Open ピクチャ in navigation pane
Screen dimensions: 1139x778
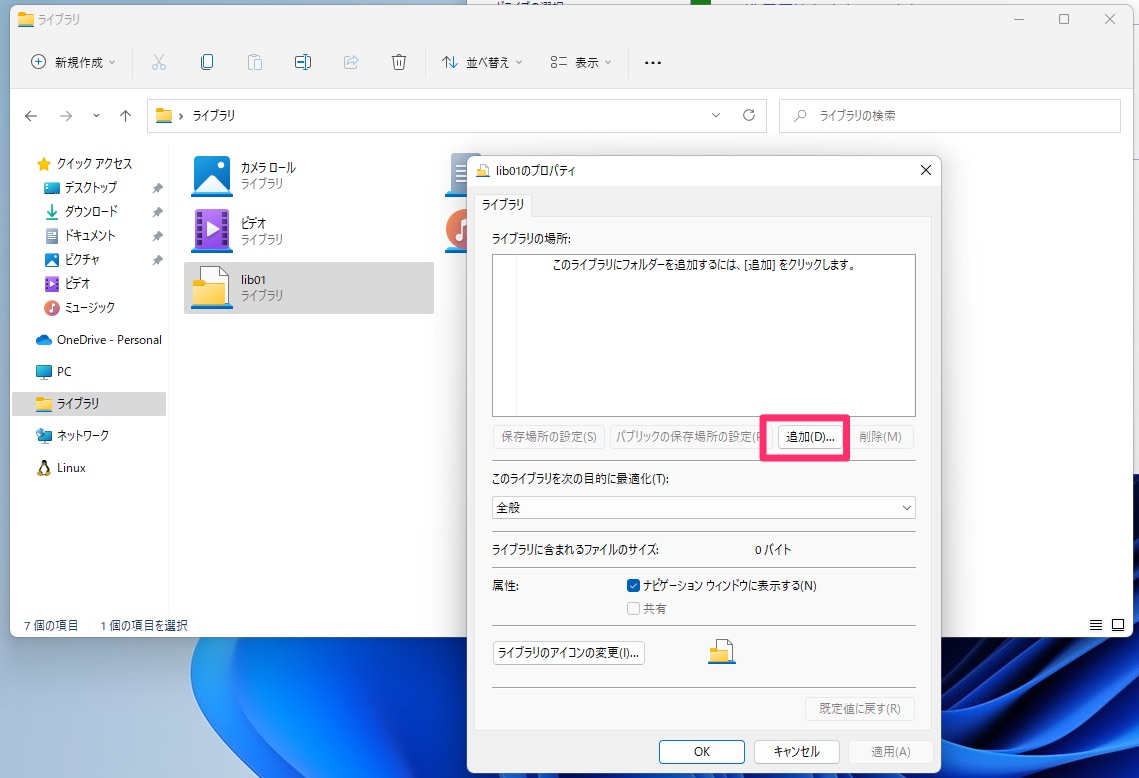coord(81,259)
